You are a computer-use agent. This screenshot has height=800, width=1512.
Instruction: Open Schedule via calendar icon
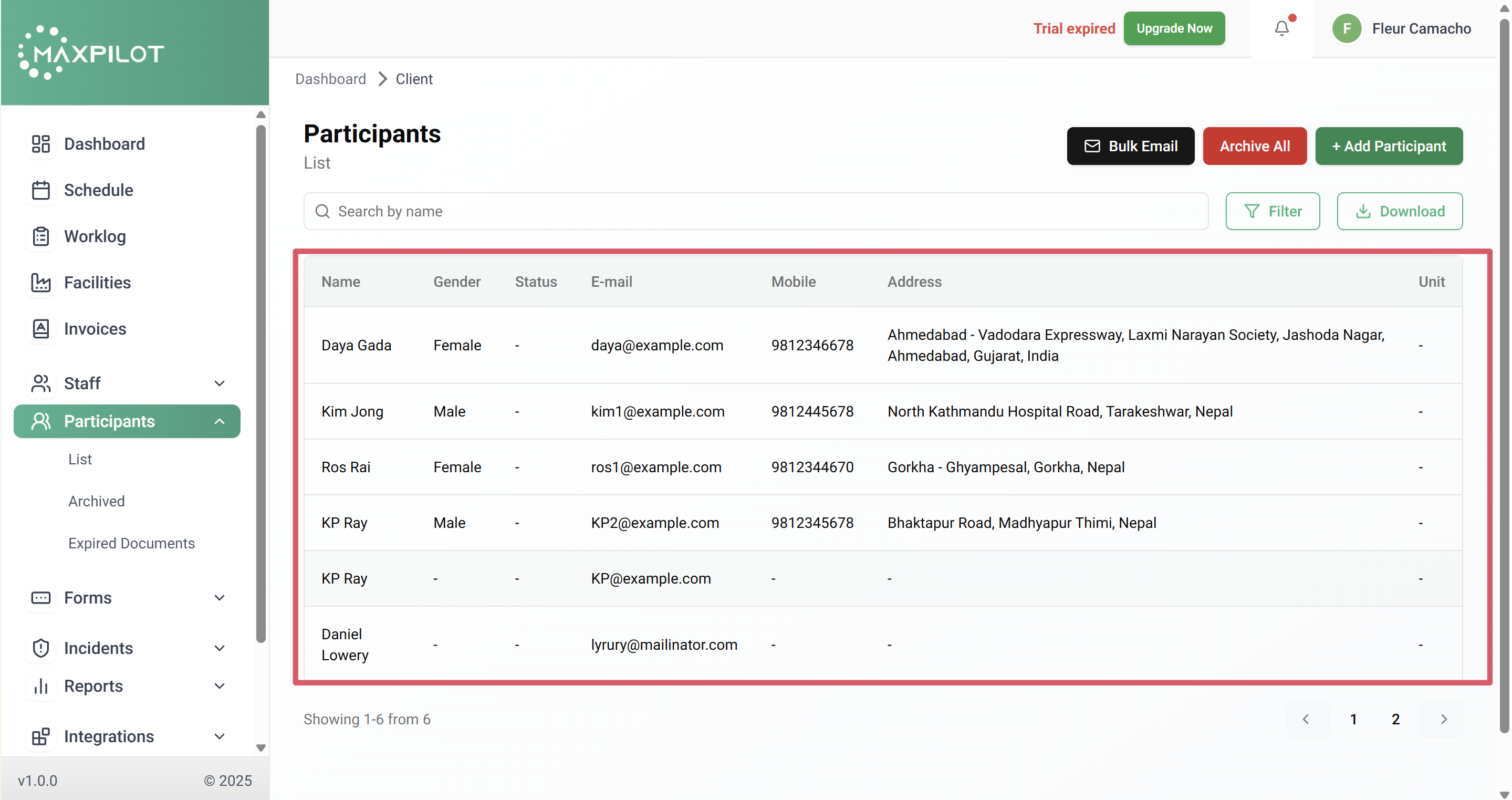coord(40,190)
